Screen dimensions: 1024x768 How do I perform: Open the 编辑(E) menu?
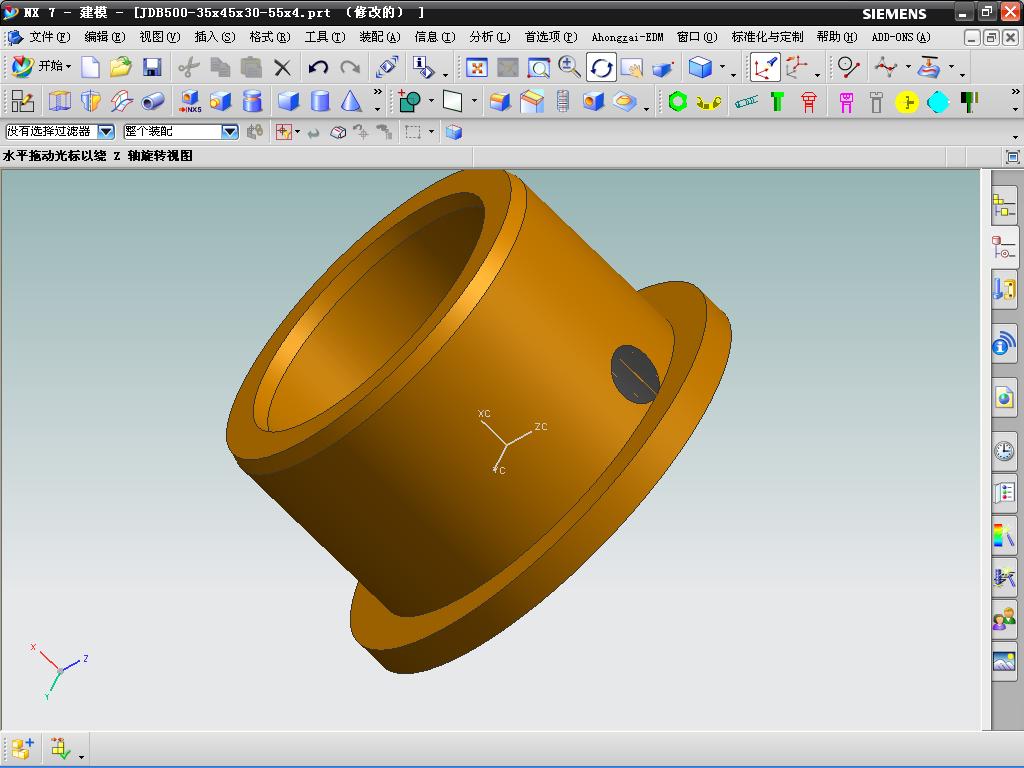104,37
